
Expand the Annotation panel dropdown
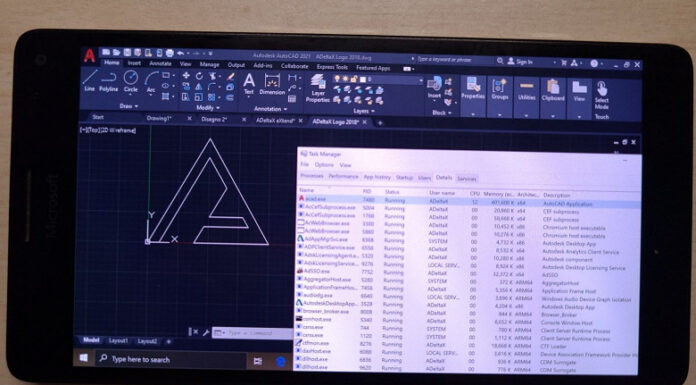click(270, 109)
